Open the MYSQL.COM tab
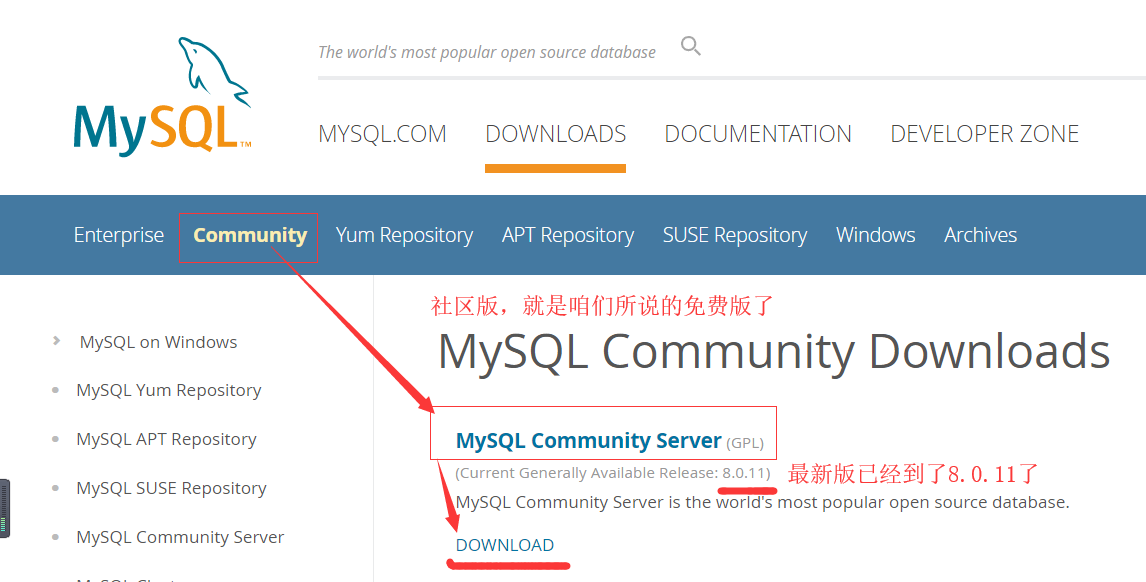1146x582 pixels. point(382,134)
